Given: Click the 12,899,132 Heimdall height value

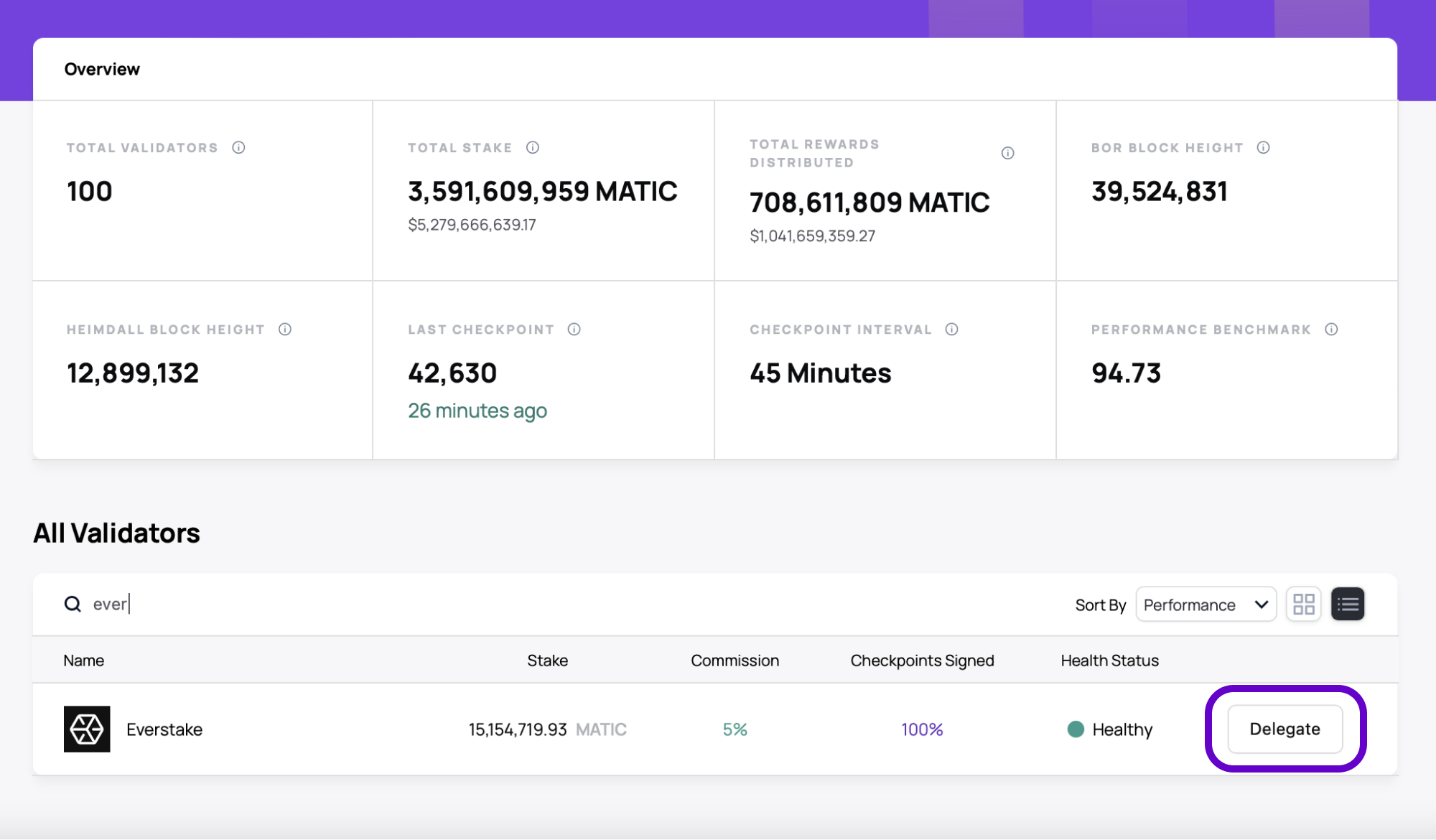Looking at the screenshot, I should tap(133, 373).
